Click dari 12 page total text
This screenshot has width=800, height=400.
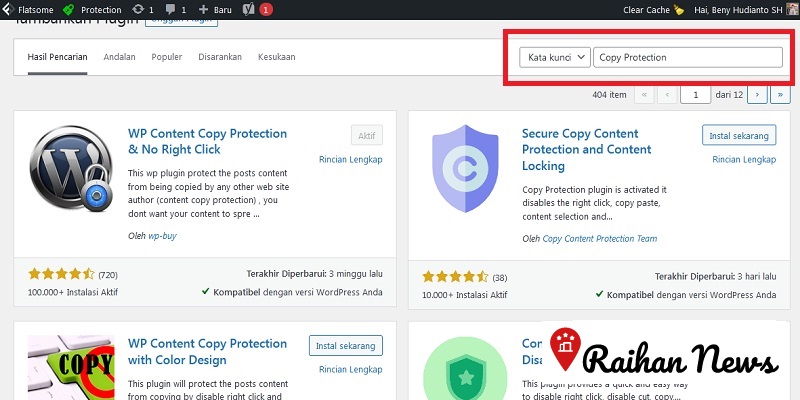tap(729, 94)
